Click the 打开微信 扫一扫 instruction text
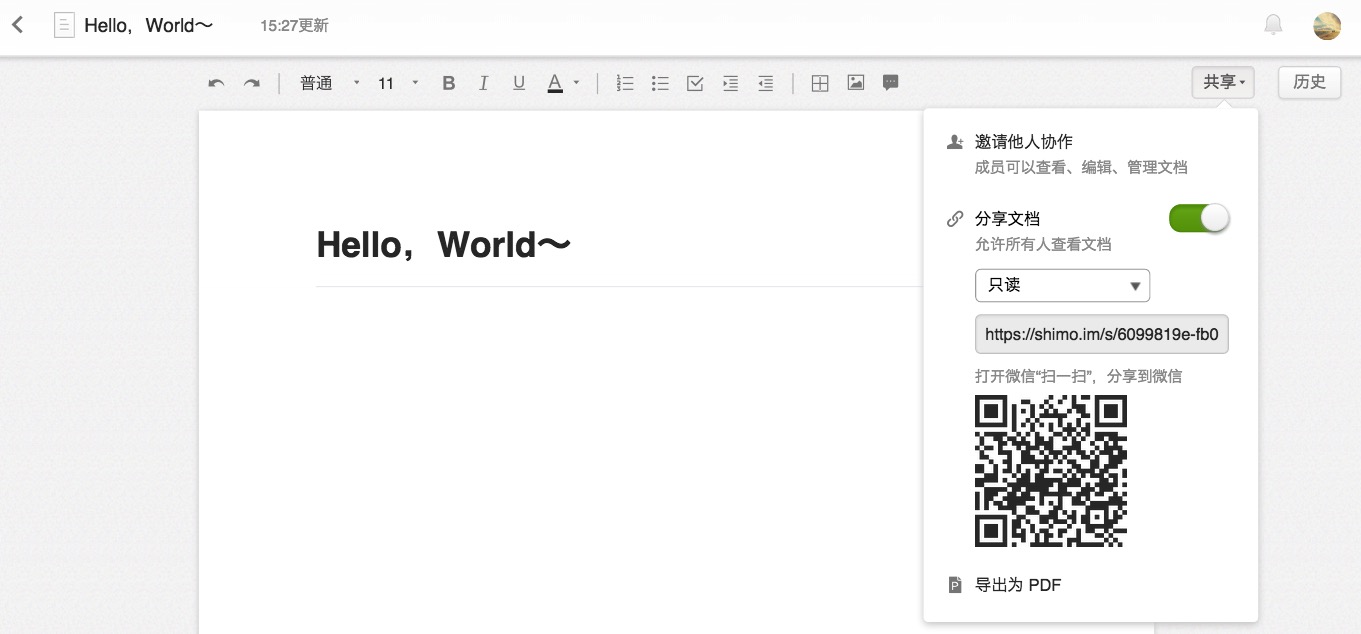Image resolution: width=1361 pixels, height=634 pixels. [1079, 377]
